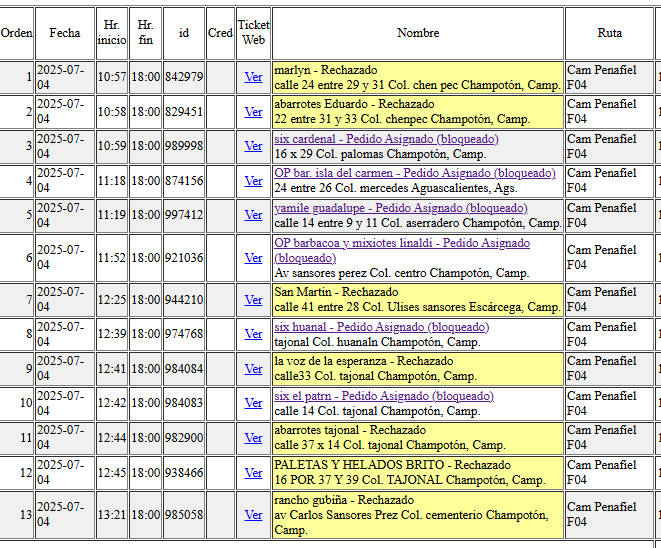This screenshot has height=548, width=661.
Task: Click OP barbacoa y mixiotes linaldi link
Action: pyautogui.click(x=402, y=243)
